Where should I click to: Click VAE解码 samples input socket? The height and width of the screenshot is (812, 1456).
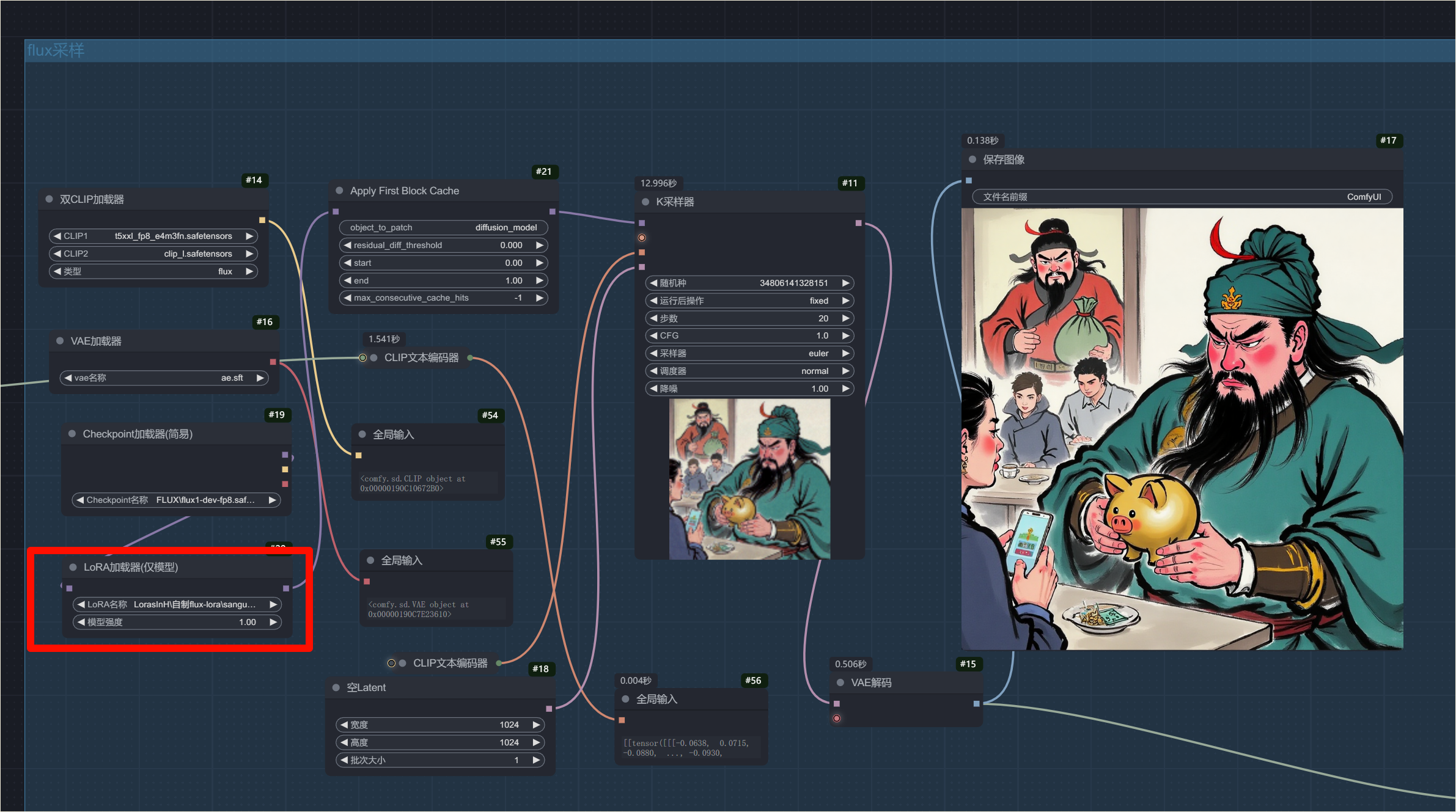pyautogui.click(x=837, y=704)
